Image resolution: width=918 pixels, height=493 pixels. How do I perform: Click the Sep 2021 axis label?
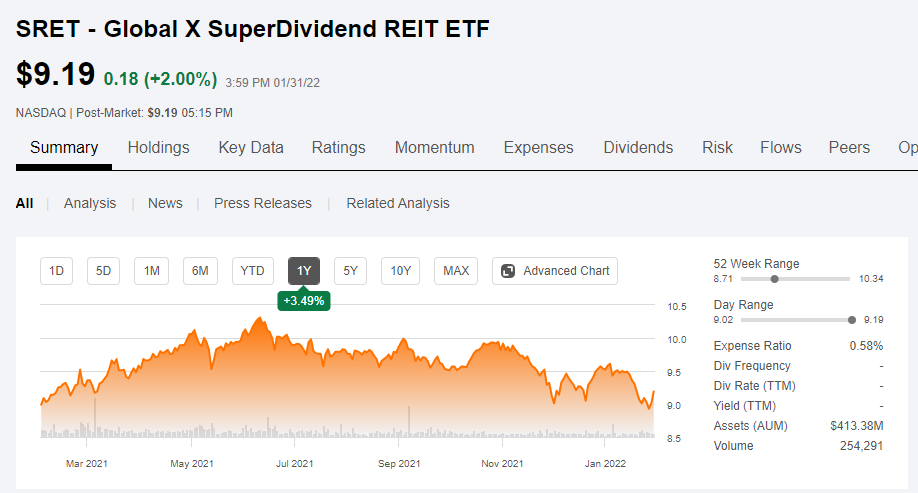coord(399,464)
